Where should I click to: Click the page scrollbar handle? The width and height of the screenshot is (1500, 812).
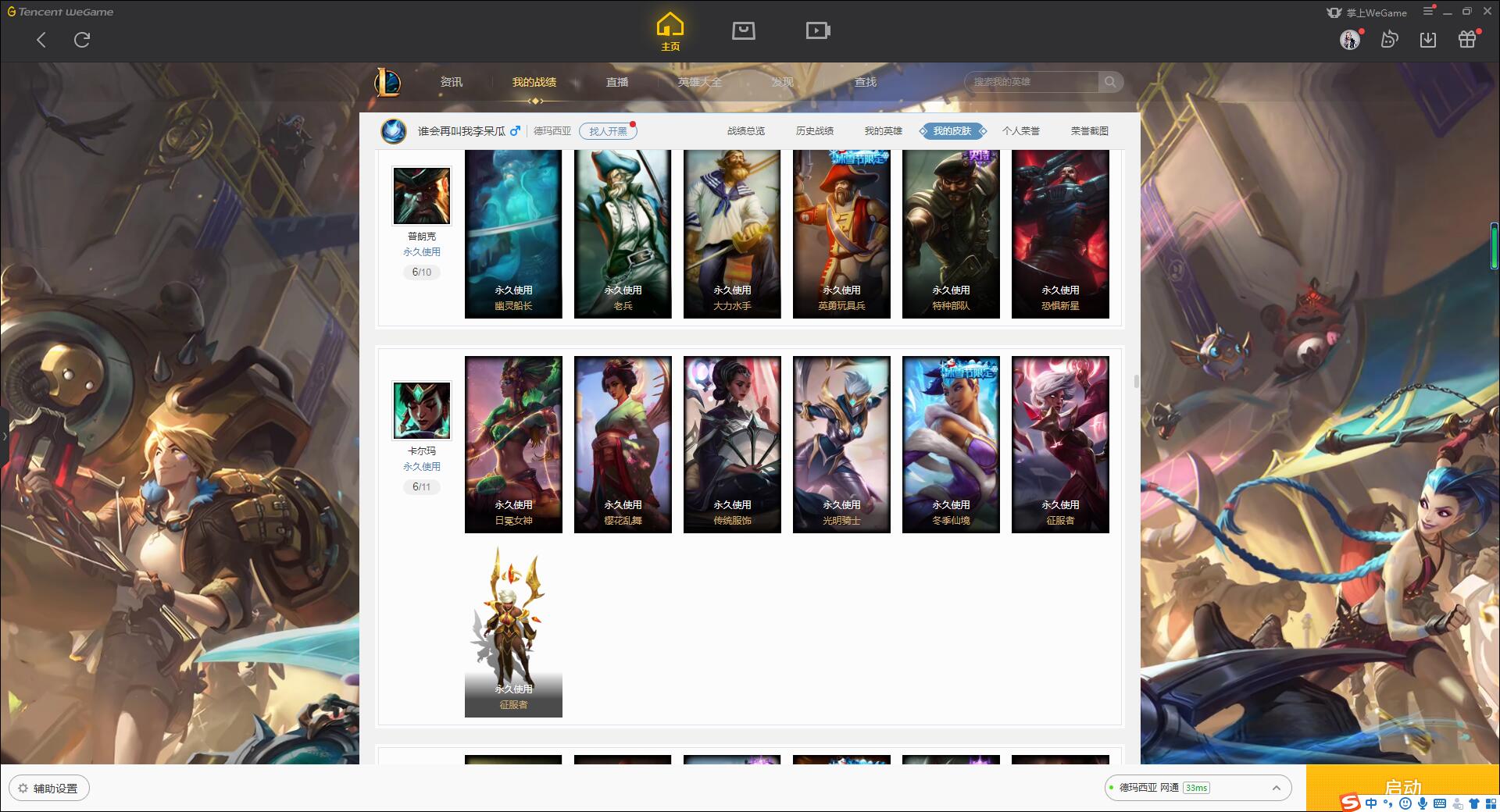pyautogui.click(x=1137, y=382)
